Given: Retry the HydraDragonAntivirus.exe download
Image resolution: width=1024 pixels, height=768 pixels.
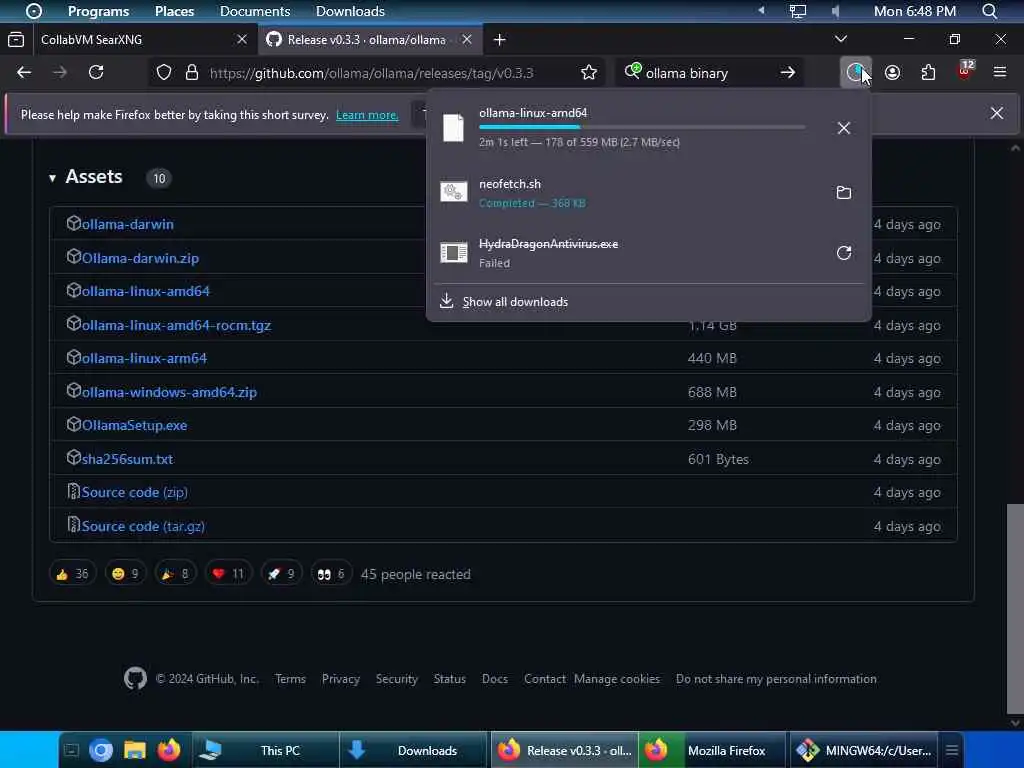Looking at the screenshot, I should (x=844, y=253).
